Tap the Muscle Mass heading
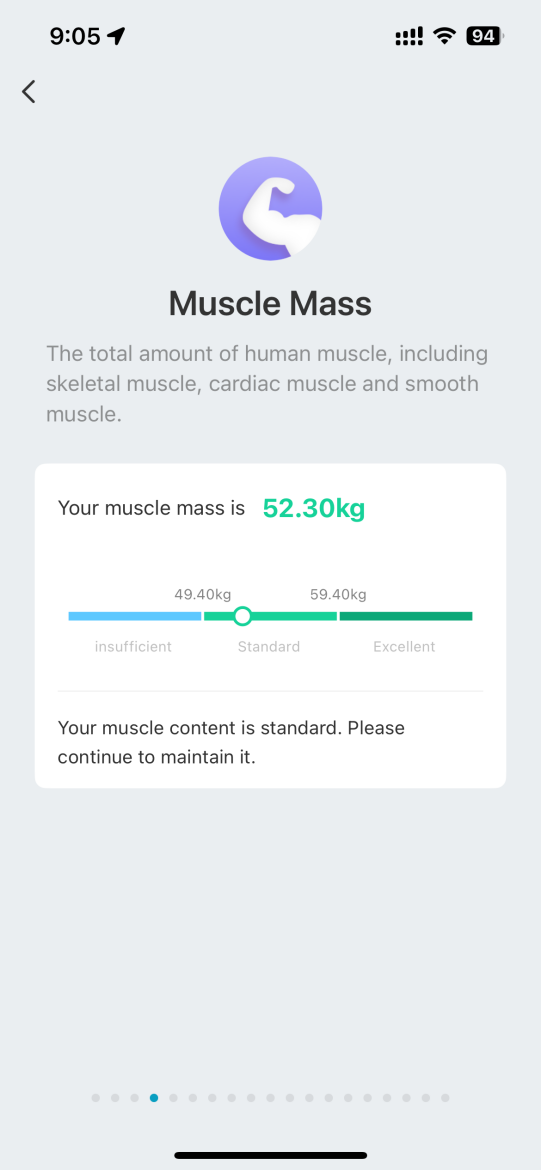541x1170 pixels. pos(270,304)
